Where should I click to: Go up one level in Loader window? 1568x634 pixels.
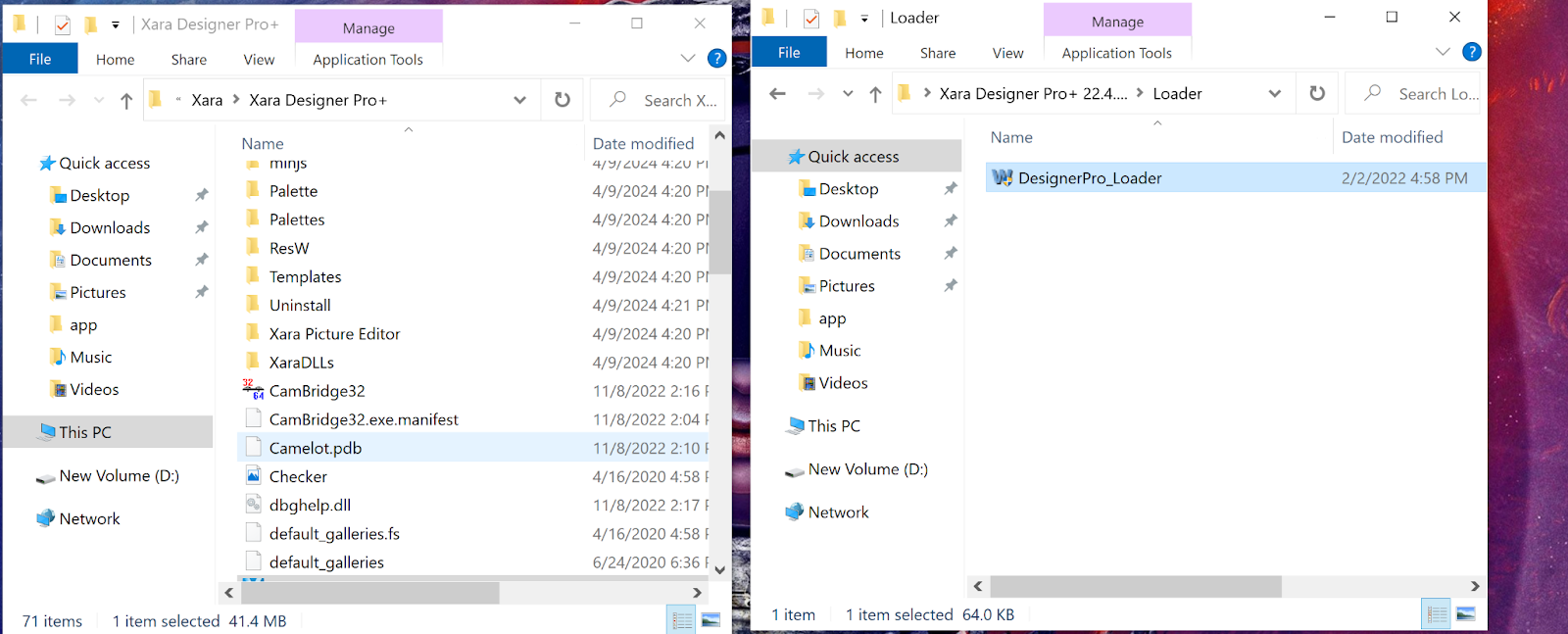[875, 94]
